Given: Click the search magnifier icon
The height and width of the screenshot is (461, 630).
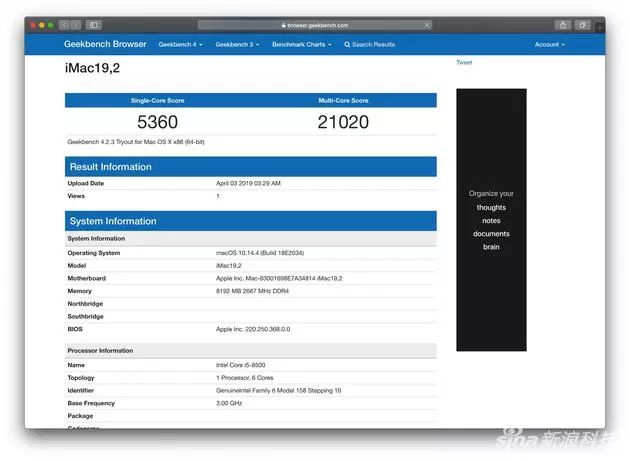Looking at the screenshot, I should pos(347,45).
